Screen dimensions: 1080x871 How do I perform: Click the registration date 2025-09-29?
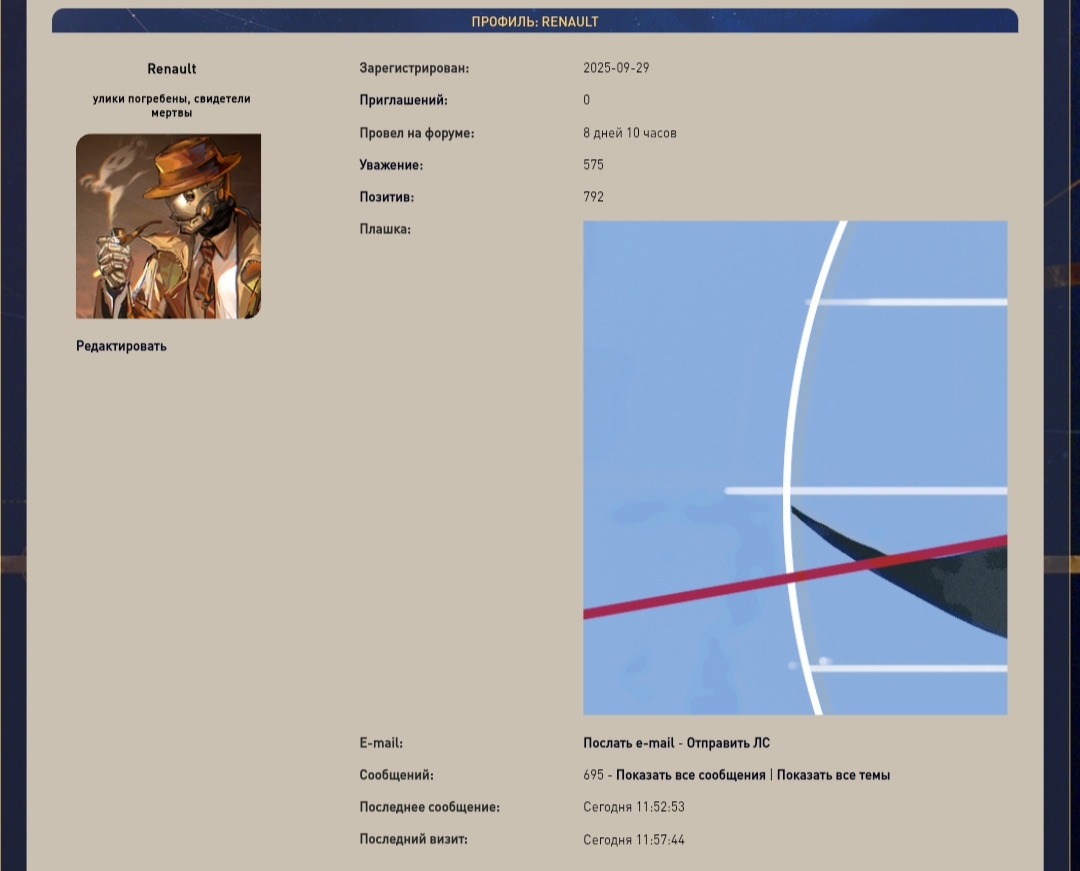[x=616, y=67]
